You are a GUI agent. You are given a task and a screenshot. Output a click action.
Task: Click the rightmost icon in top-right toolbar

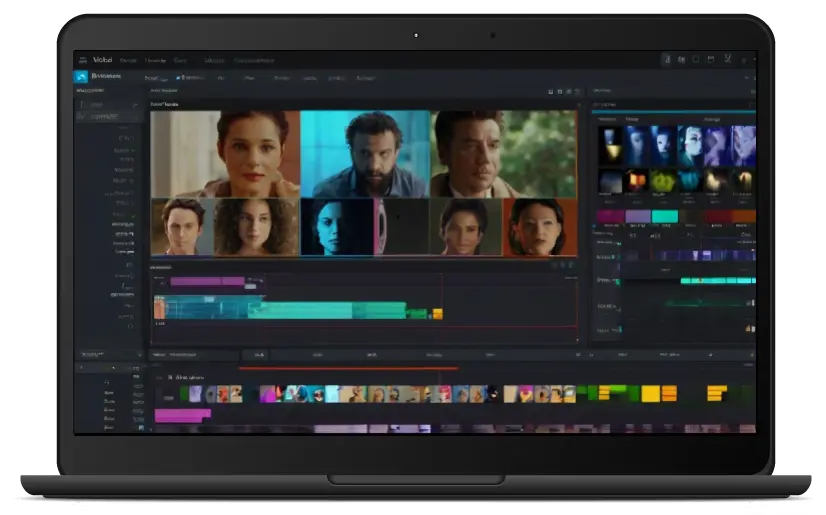[744, 60]
